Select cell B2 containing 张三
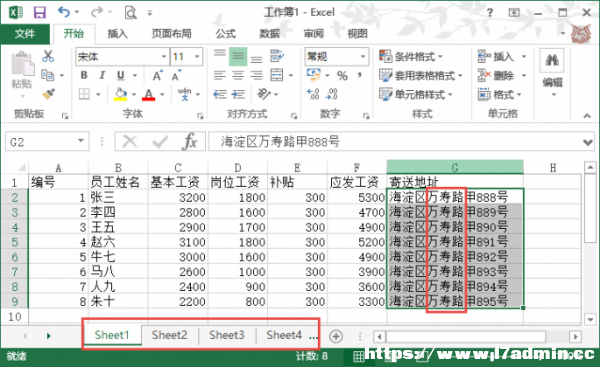600x367 pixels. pos(118,197)
